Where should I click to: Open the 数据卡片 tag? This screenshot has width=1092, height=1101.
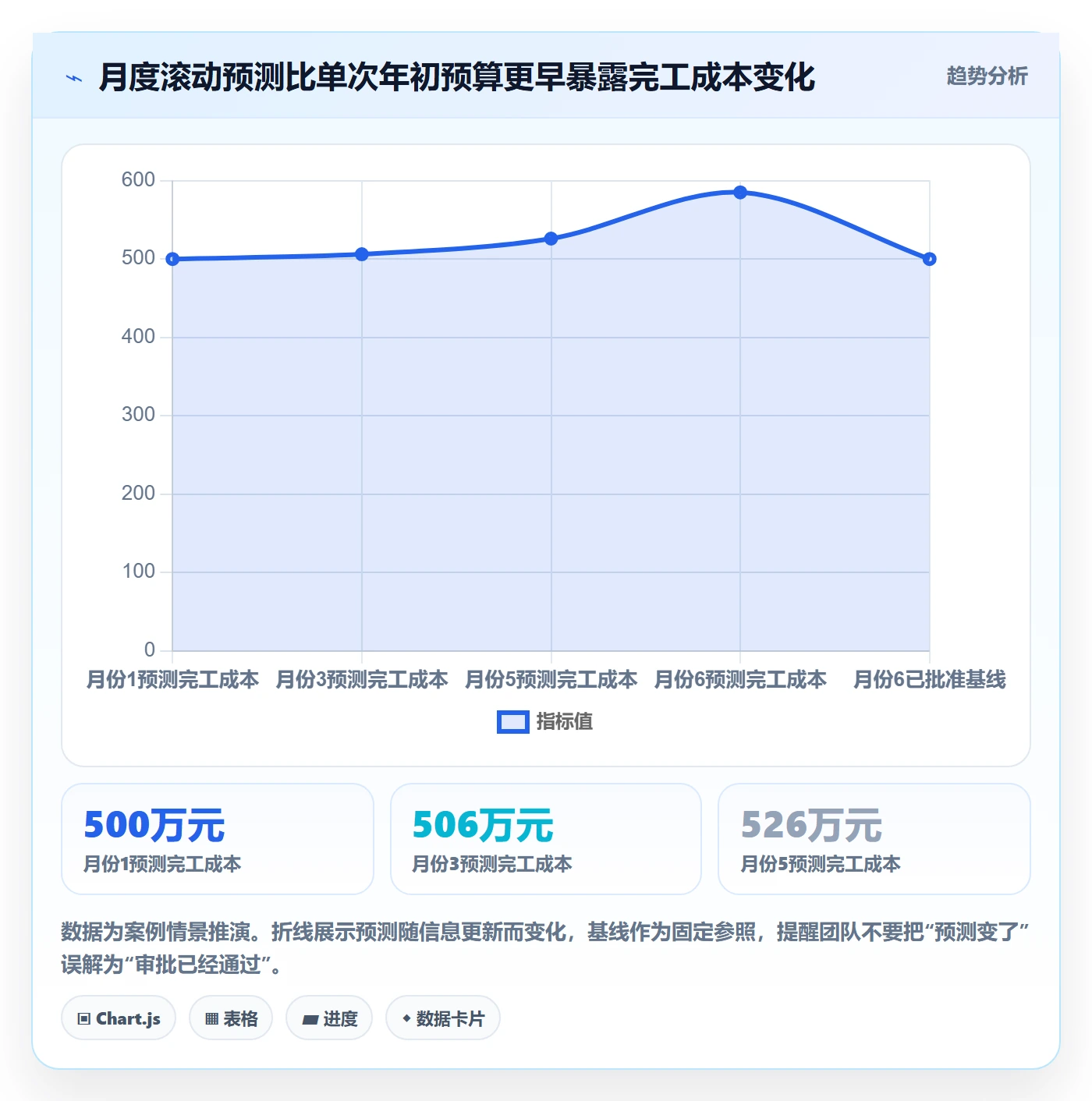(443, 1018)
